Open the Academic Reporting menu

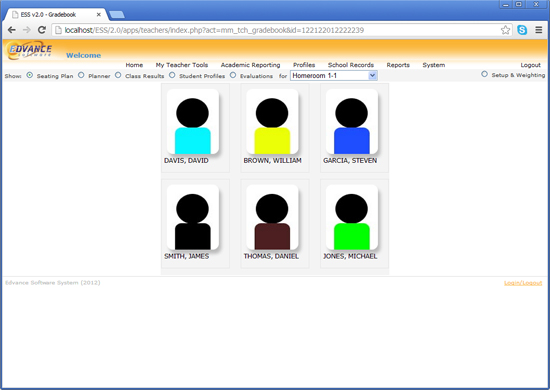(x=250, y=65)
